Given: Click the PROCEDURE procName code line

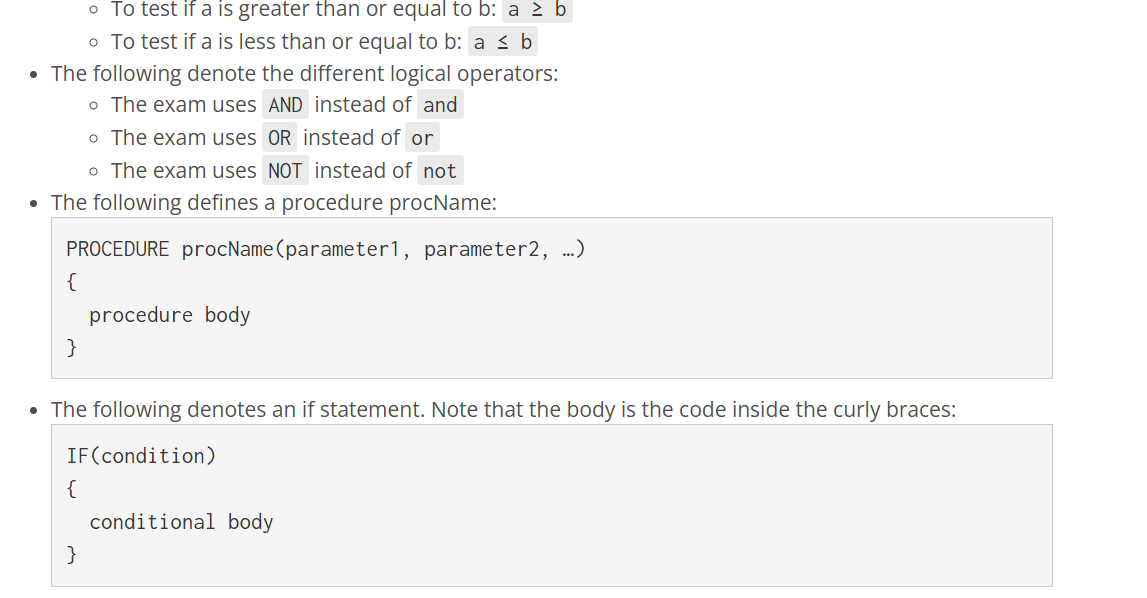Looking at the screenshot, I should [x=326, y=250].
